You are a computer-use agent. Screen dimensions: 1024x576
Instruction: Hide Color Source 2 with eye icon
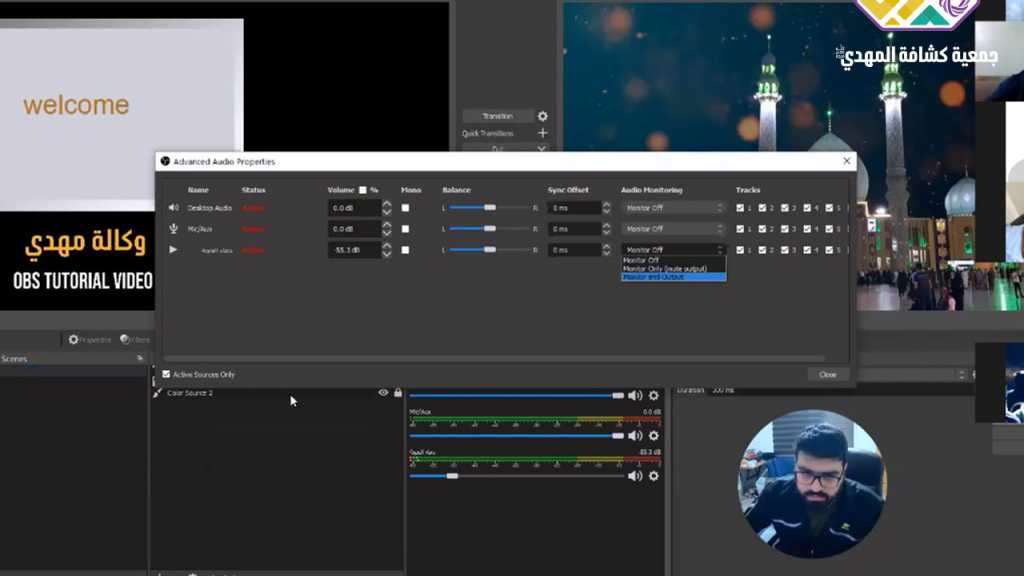click(x=383, y=393)
